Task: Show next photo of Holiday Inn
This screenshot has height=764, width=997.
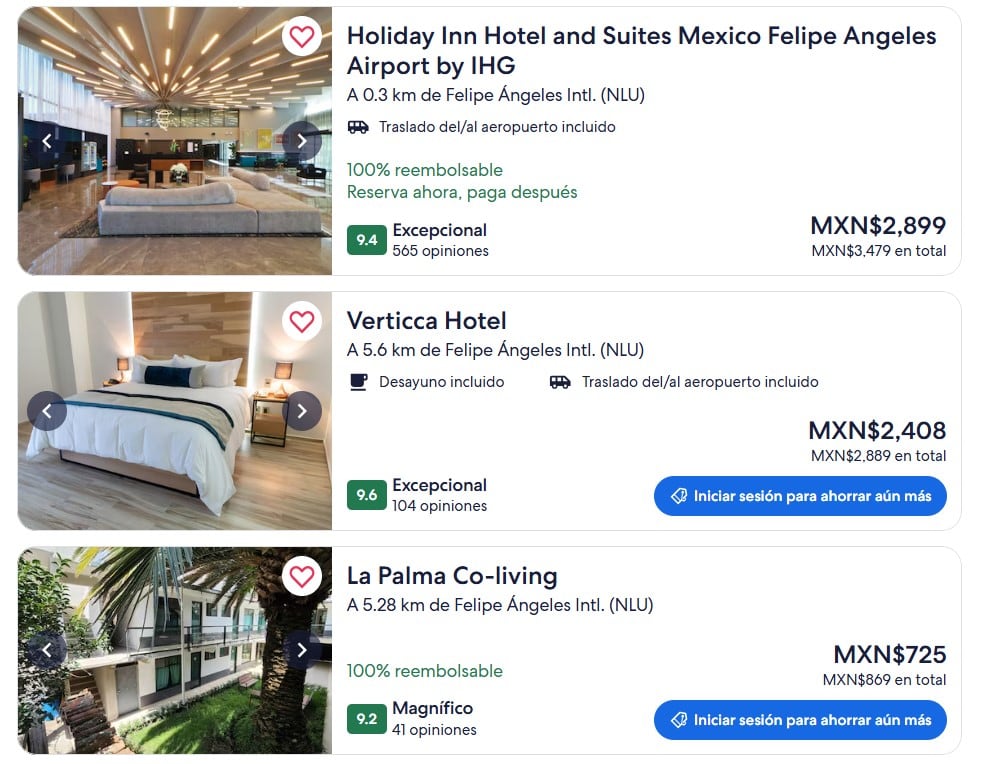Action: [301, 141]
